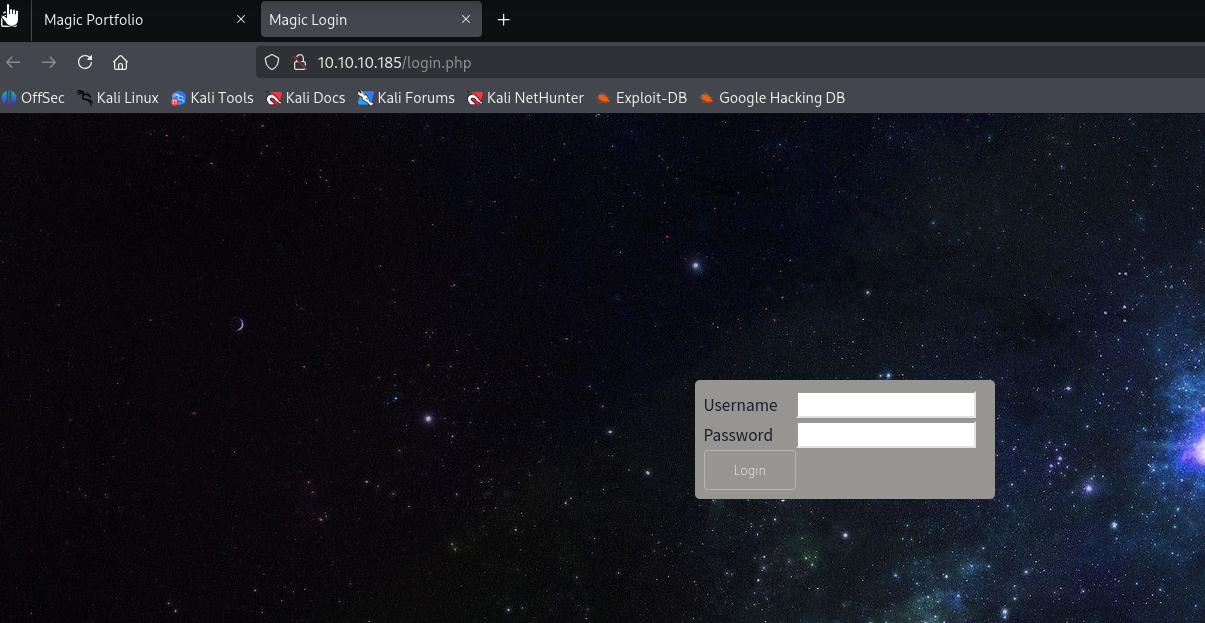This screenshot has width=1205, height=623.
Task: Open the Kali Forums bookmark
Action: click(x=406, y=98)
